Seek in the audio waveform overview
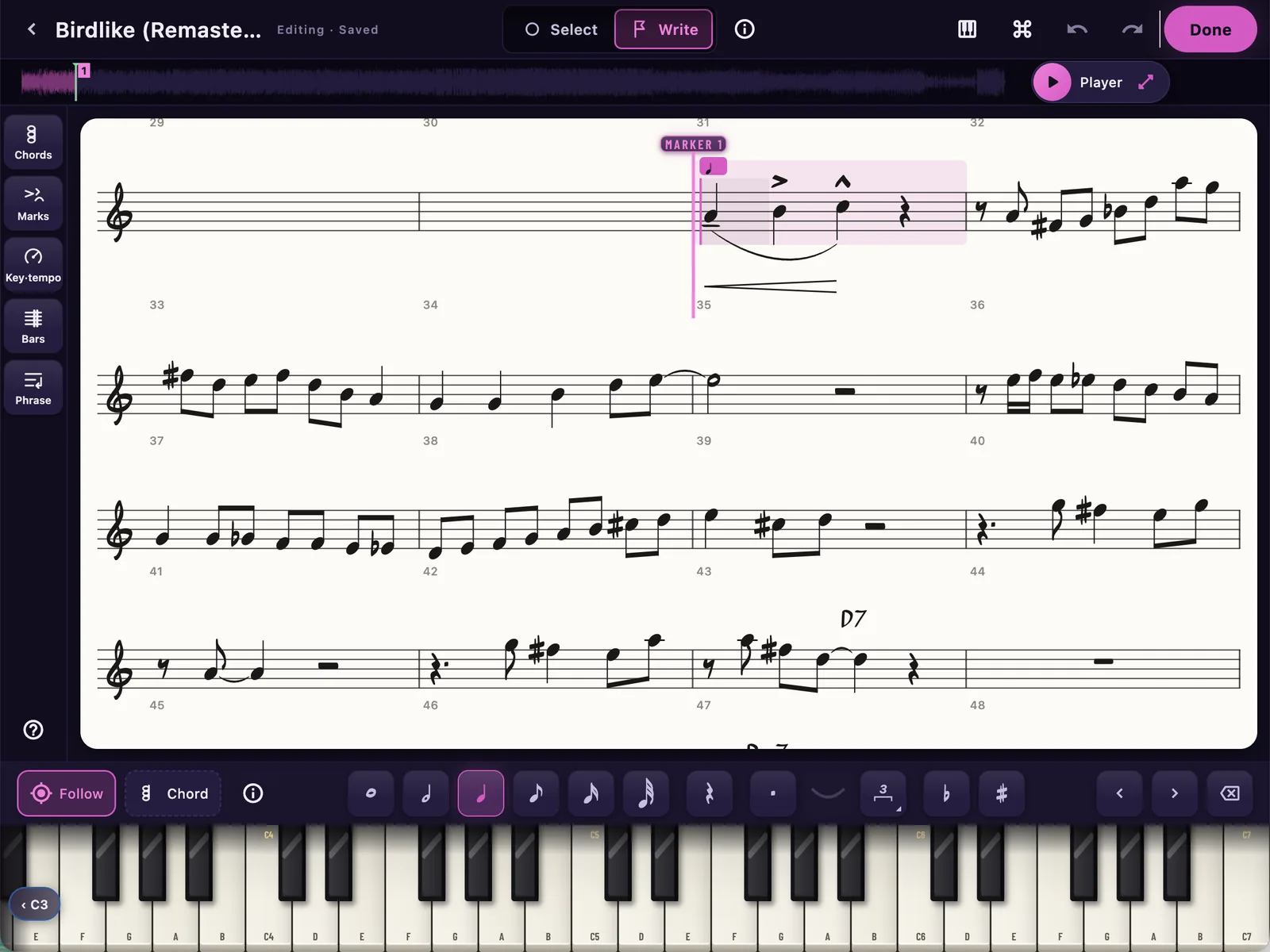1270x952 pixels. 513,82
